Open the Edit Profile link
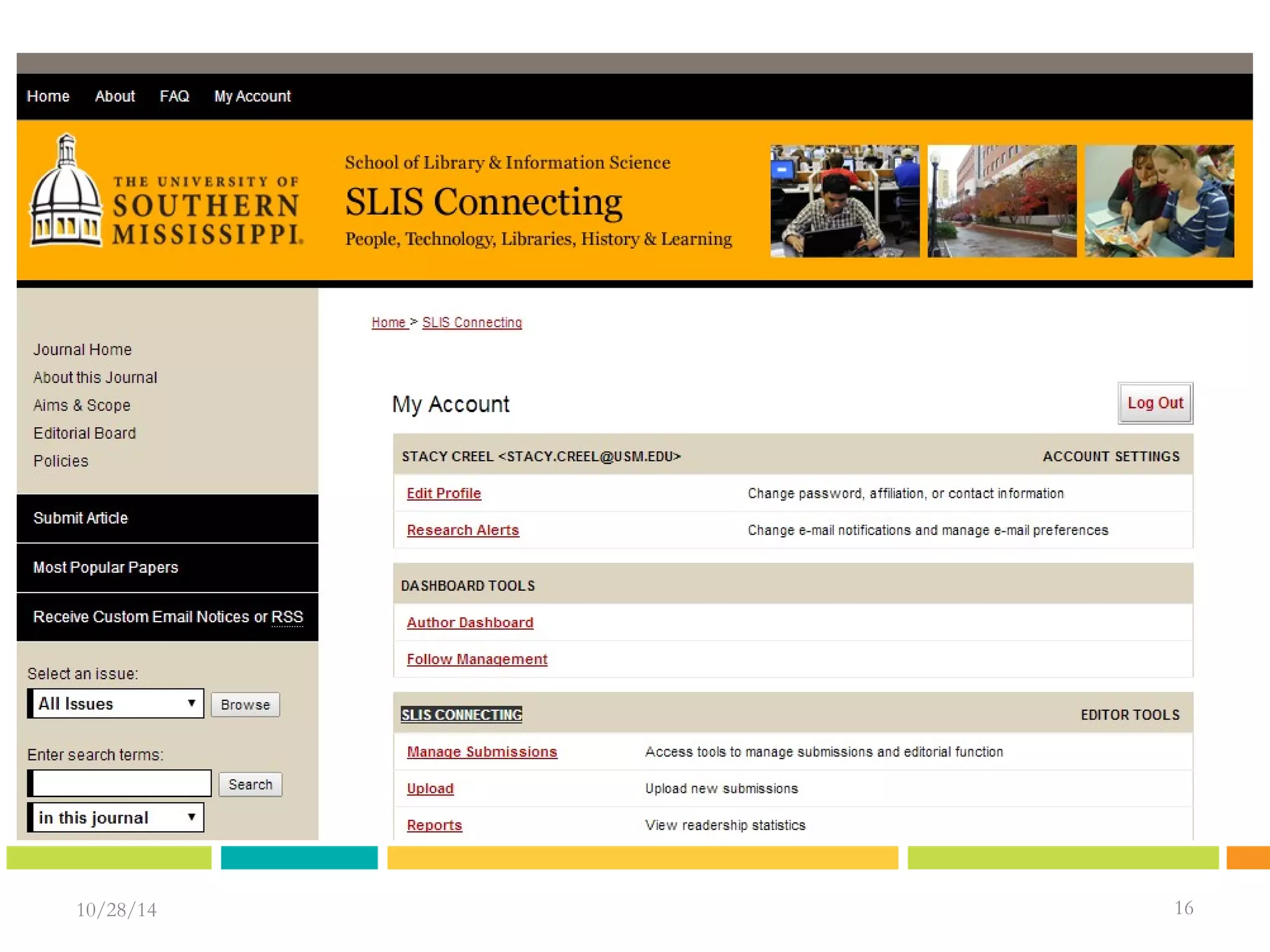 (443, 493)
